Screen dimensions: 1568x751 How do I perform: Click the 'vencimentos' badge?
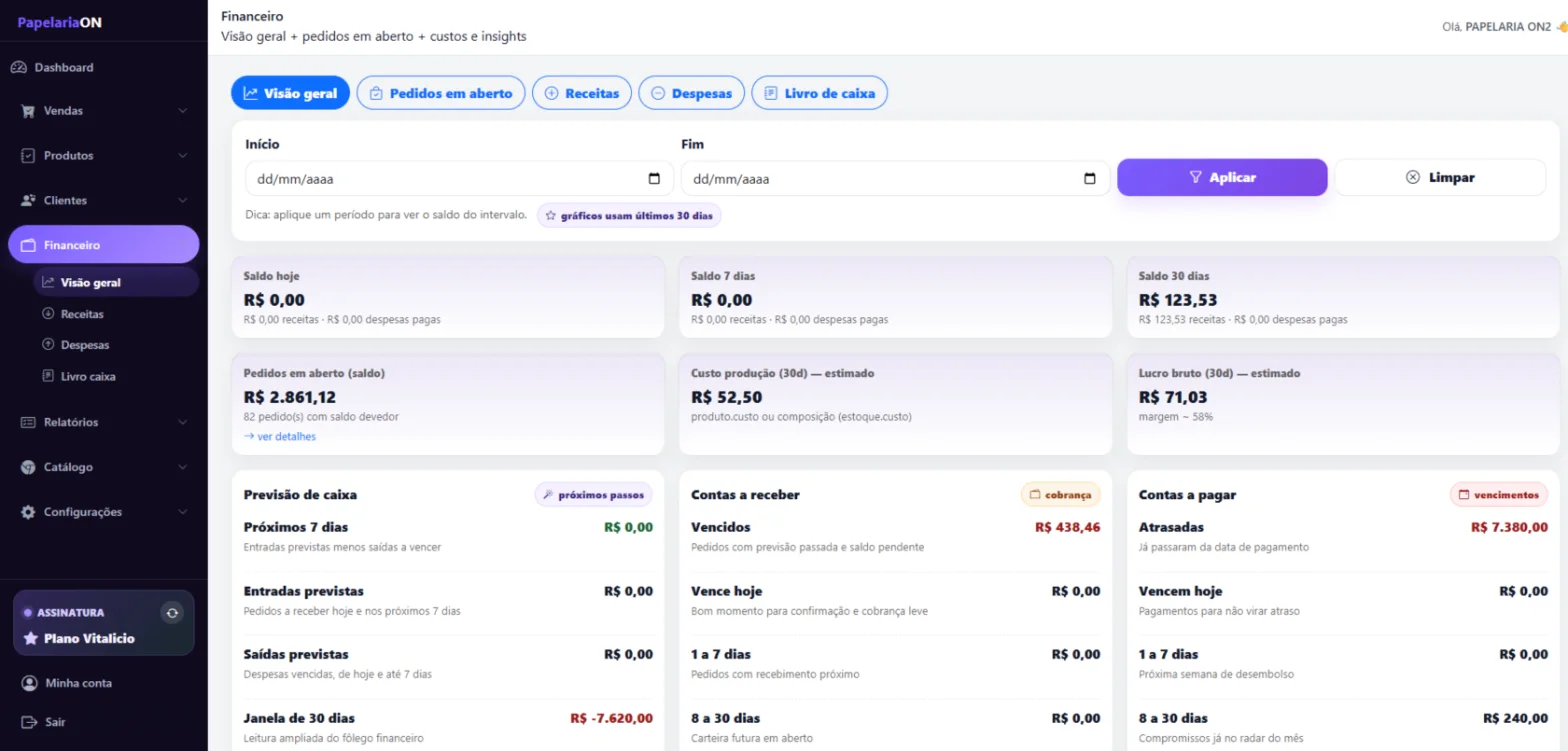click(1498, 494)
